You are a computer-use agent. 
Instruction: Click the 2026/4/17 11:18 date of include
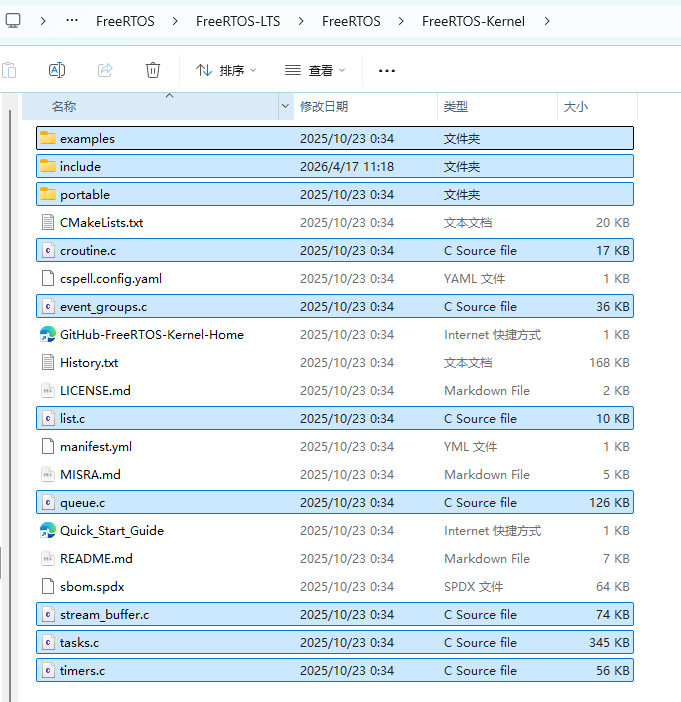[x=347, y=167]
